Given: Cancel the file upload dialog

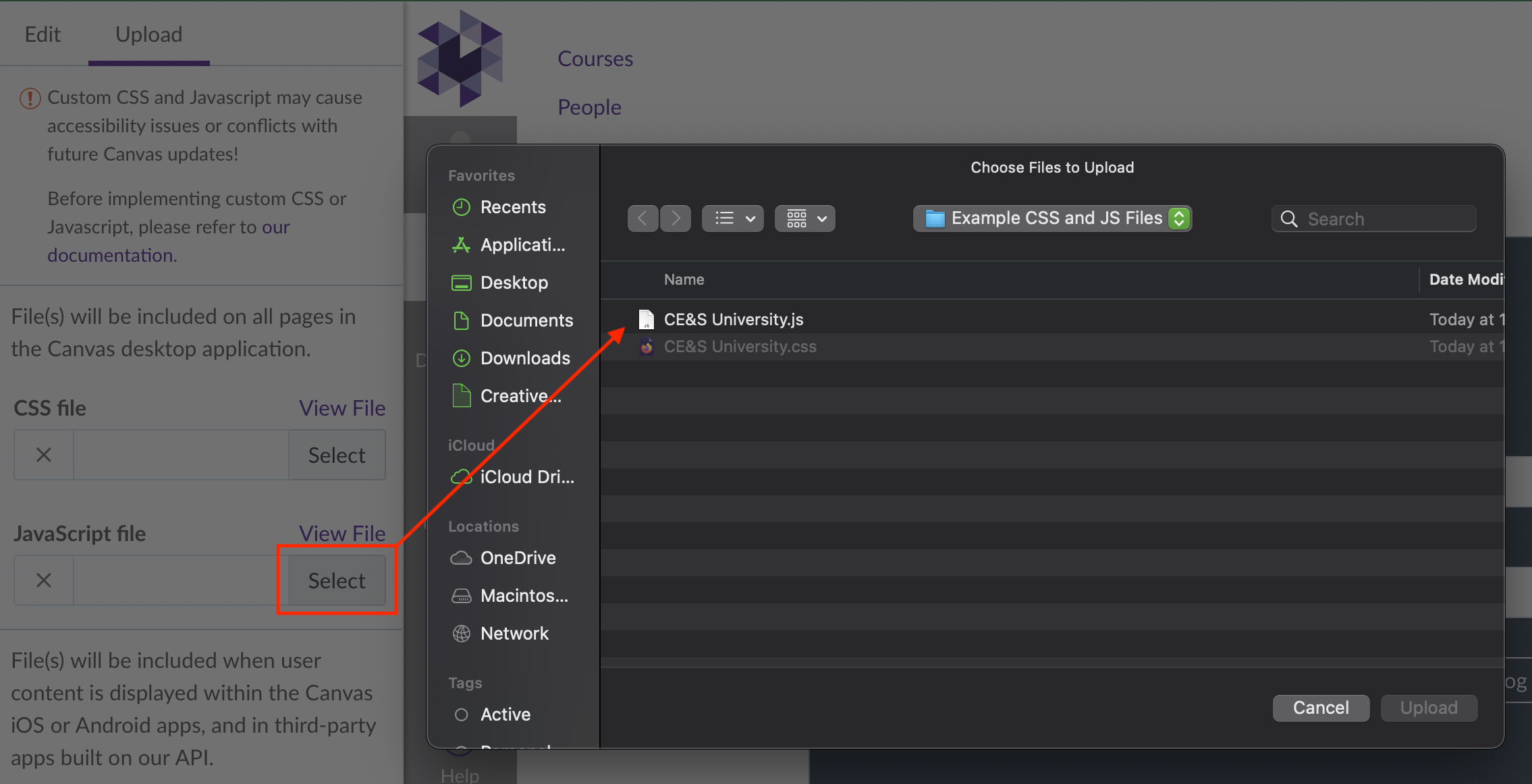Looking at the screenshot, I should click(1320, 707).
